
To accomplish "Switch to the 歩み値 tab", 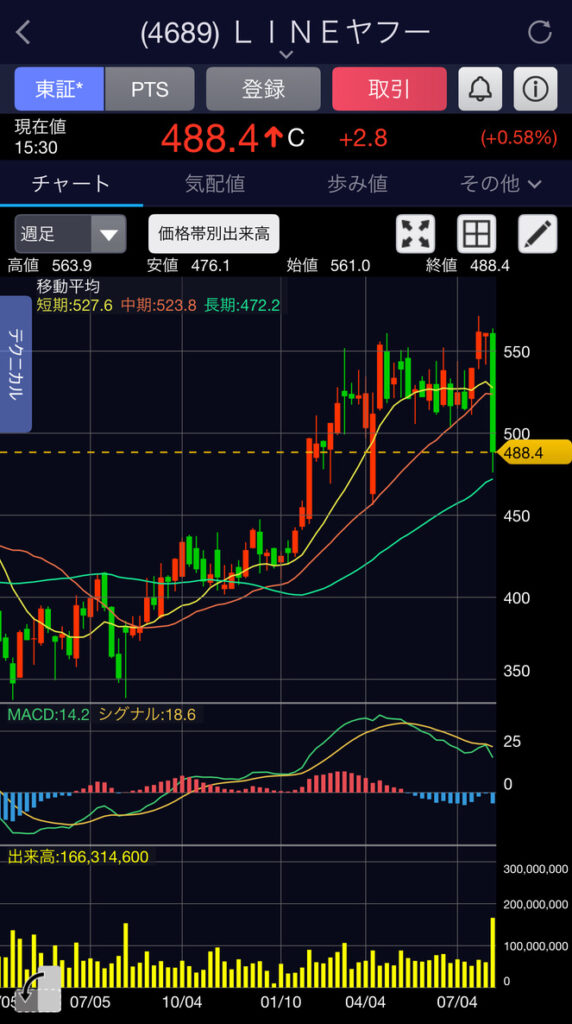I will click(358, 184).
